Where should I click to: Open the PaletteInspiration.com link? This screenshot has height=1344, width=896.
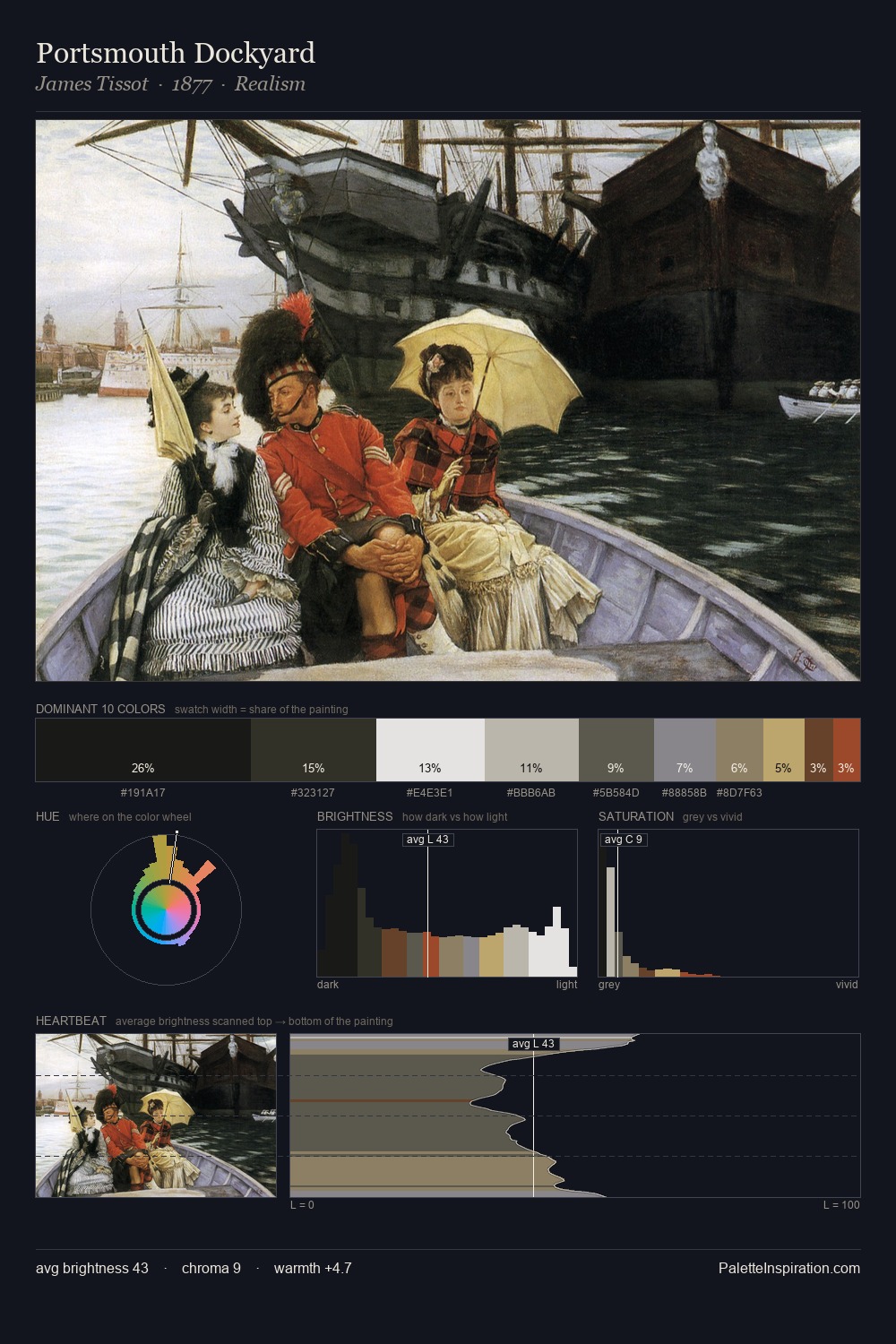click(789, 1269)
